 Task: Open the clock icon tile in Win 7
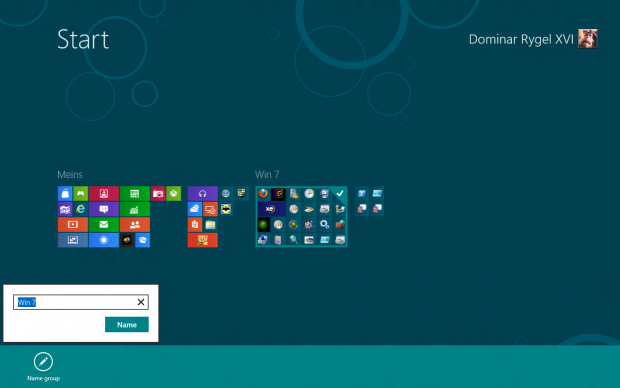click(309, 193)
